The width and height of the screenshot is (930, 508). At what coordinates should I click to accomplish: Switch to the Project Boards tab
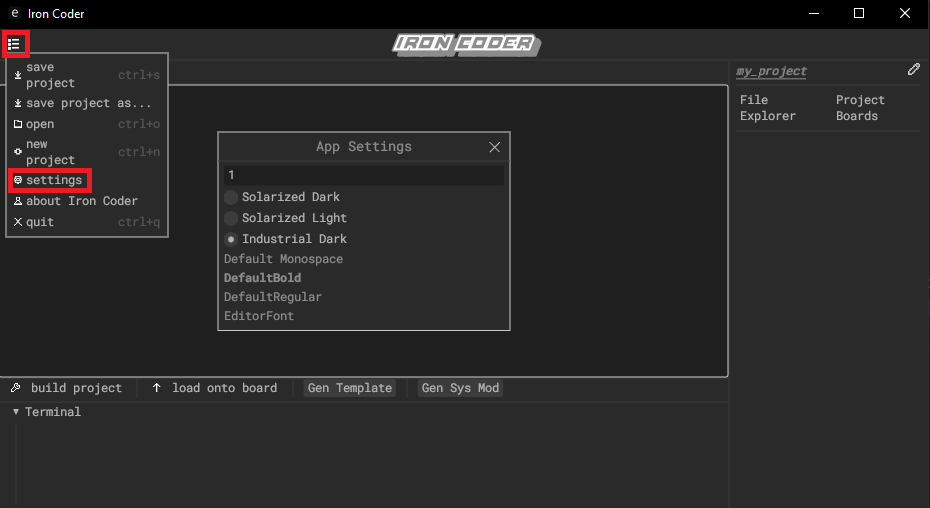(860, 108)
